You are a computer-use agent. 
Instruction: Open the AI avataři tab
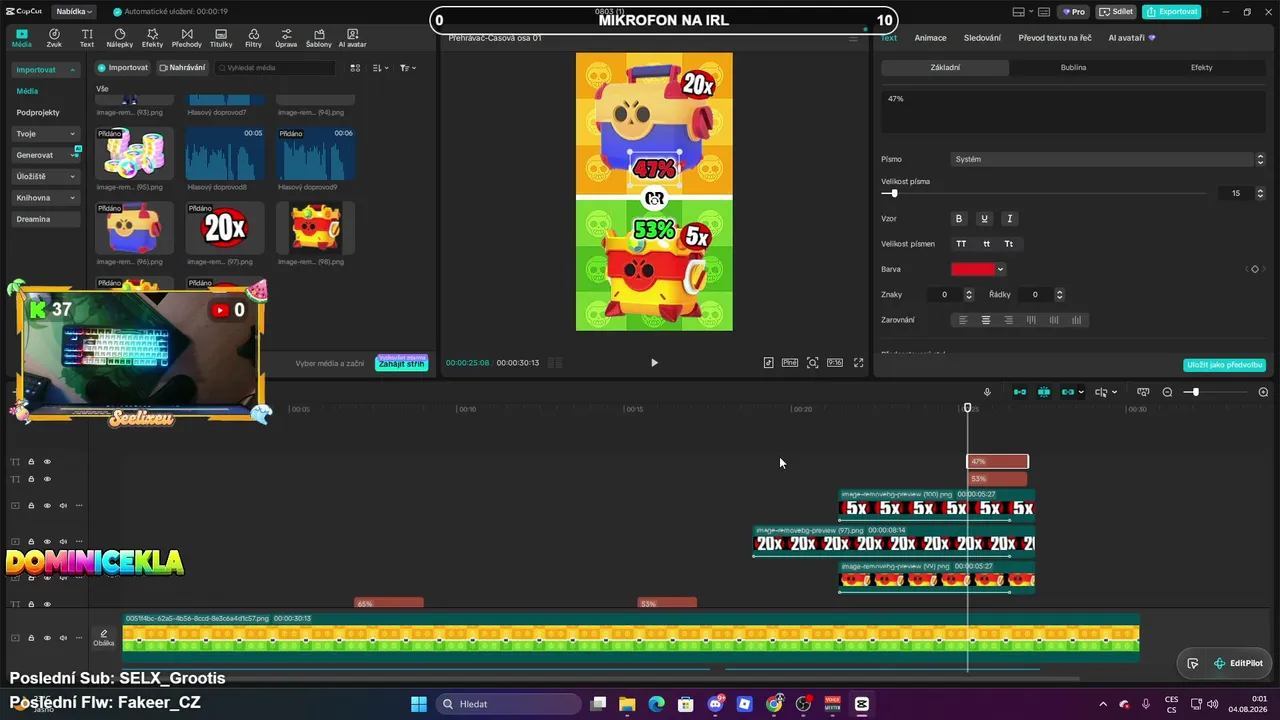pos(1132,38)
